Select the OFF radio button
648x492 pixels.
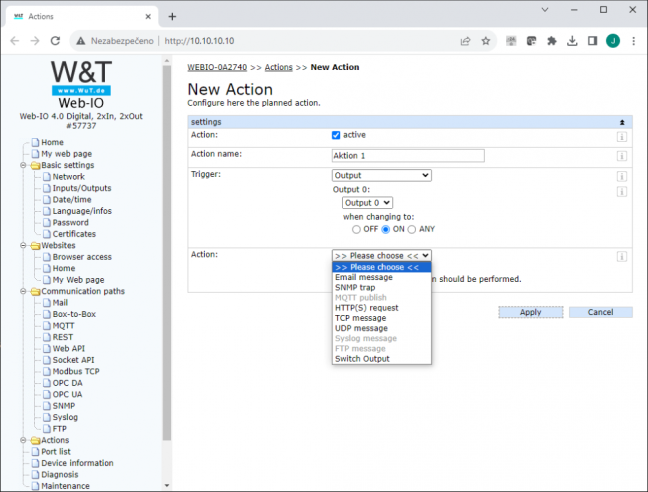coord(356,229)
